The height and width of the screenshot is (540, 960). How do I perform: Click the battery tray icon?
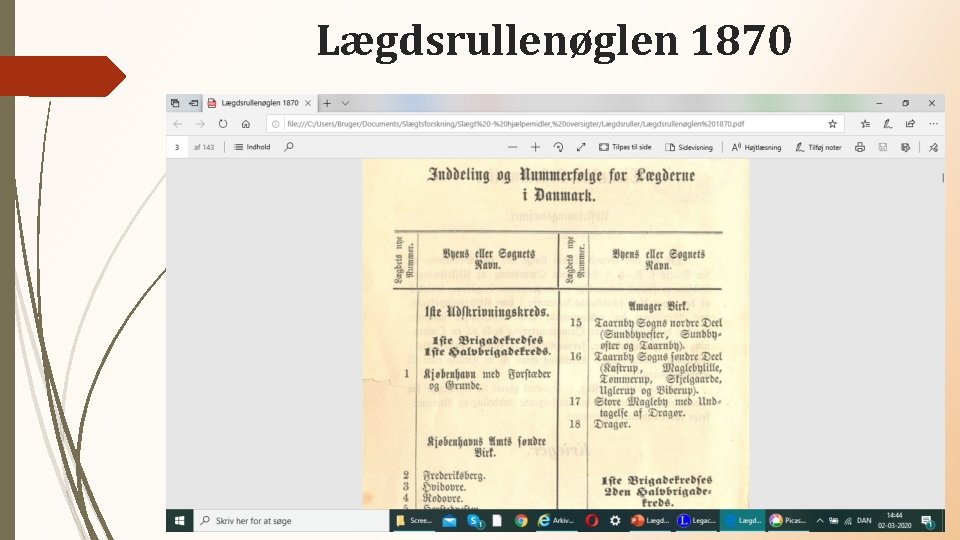tap(833, 520)
